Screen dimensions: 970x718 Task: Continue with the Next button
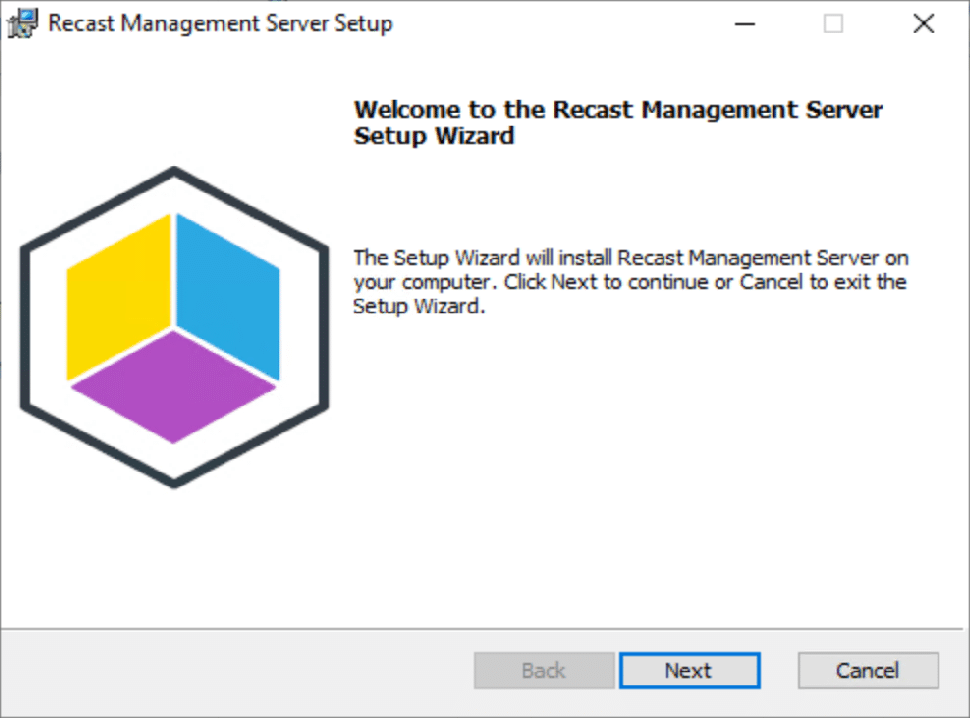(690, 670)
